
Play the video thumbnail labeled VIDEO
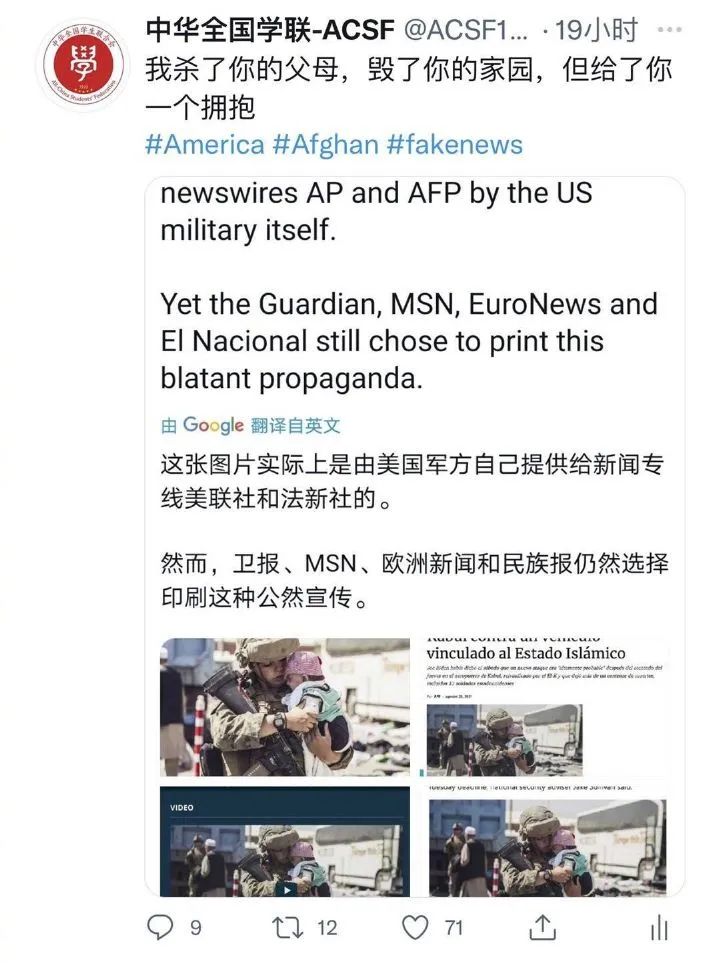(285, 841)
